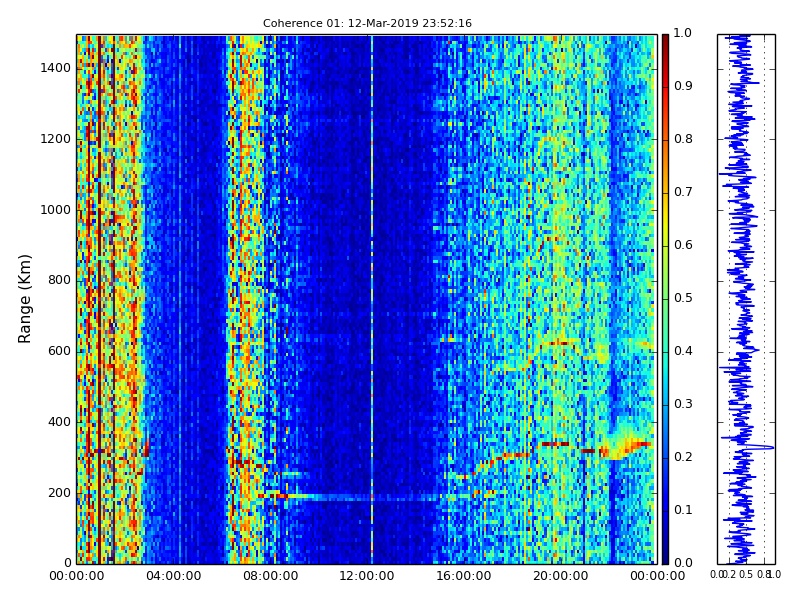Click the colorbar tick label 0.4
The width and height of the screenshot is (800, 600).
pyautogui.click(x=683, y=351)
